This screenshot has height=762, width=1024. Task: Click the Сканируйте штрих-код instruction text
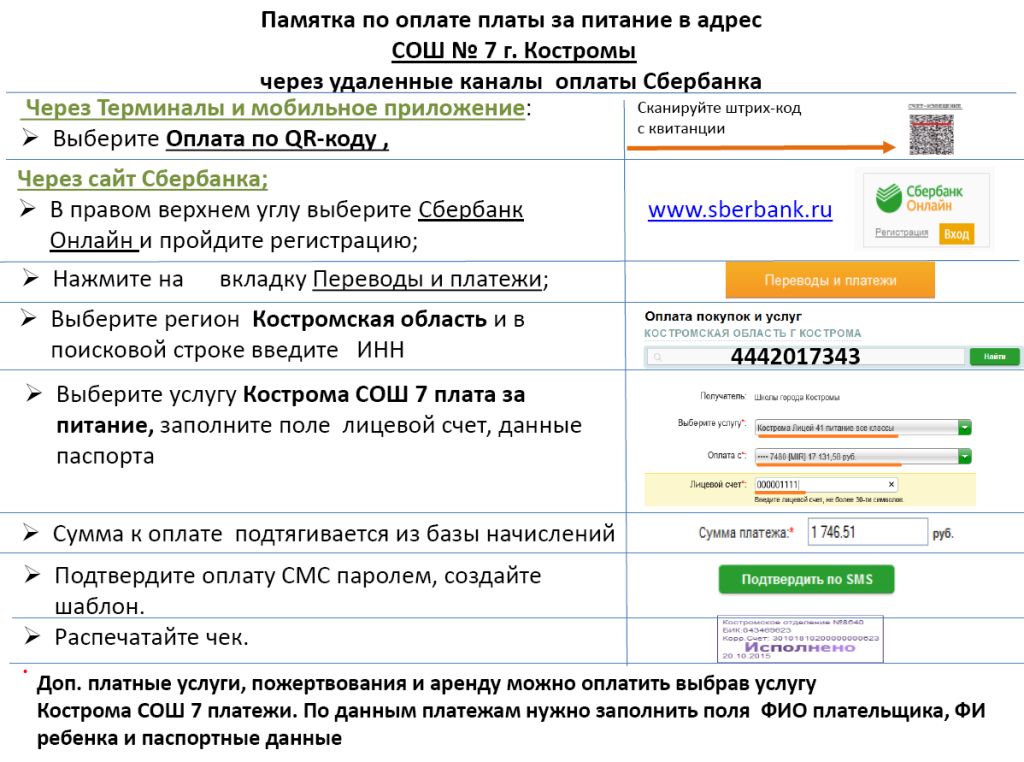(x=719, y=118)
